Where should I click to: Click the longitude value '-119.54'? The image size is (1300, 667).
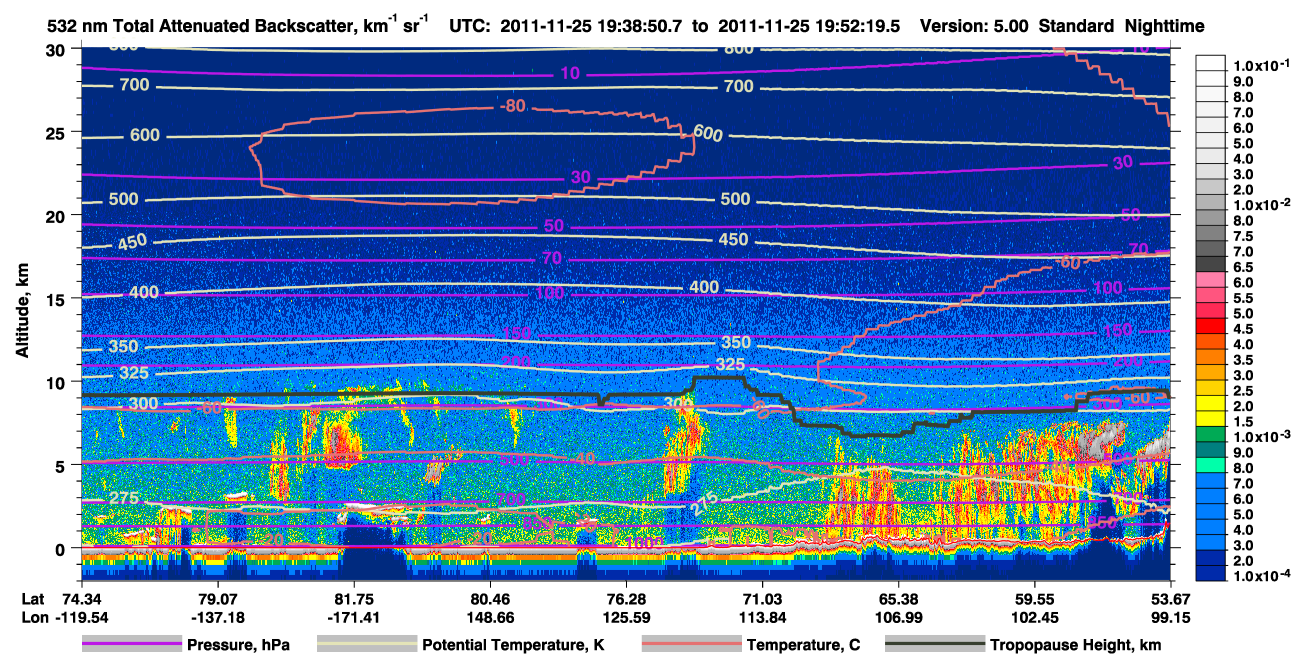(80, 617)
